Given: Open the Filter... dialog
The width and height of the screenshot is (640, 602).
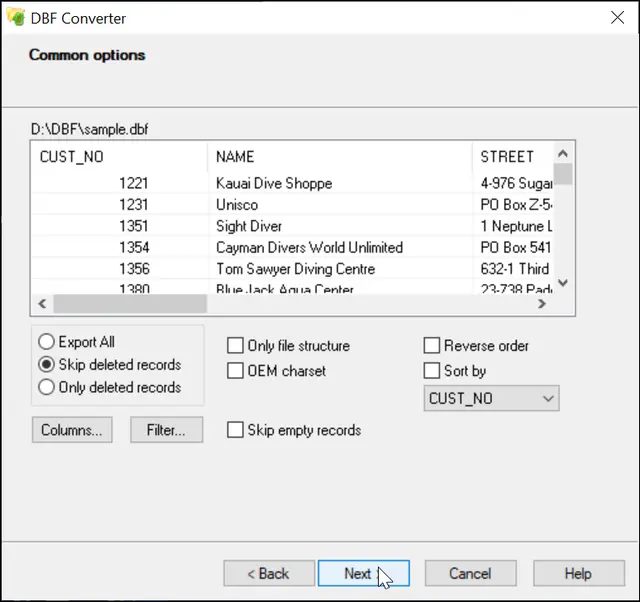Looking at the screenshot, I should point(168,430).
